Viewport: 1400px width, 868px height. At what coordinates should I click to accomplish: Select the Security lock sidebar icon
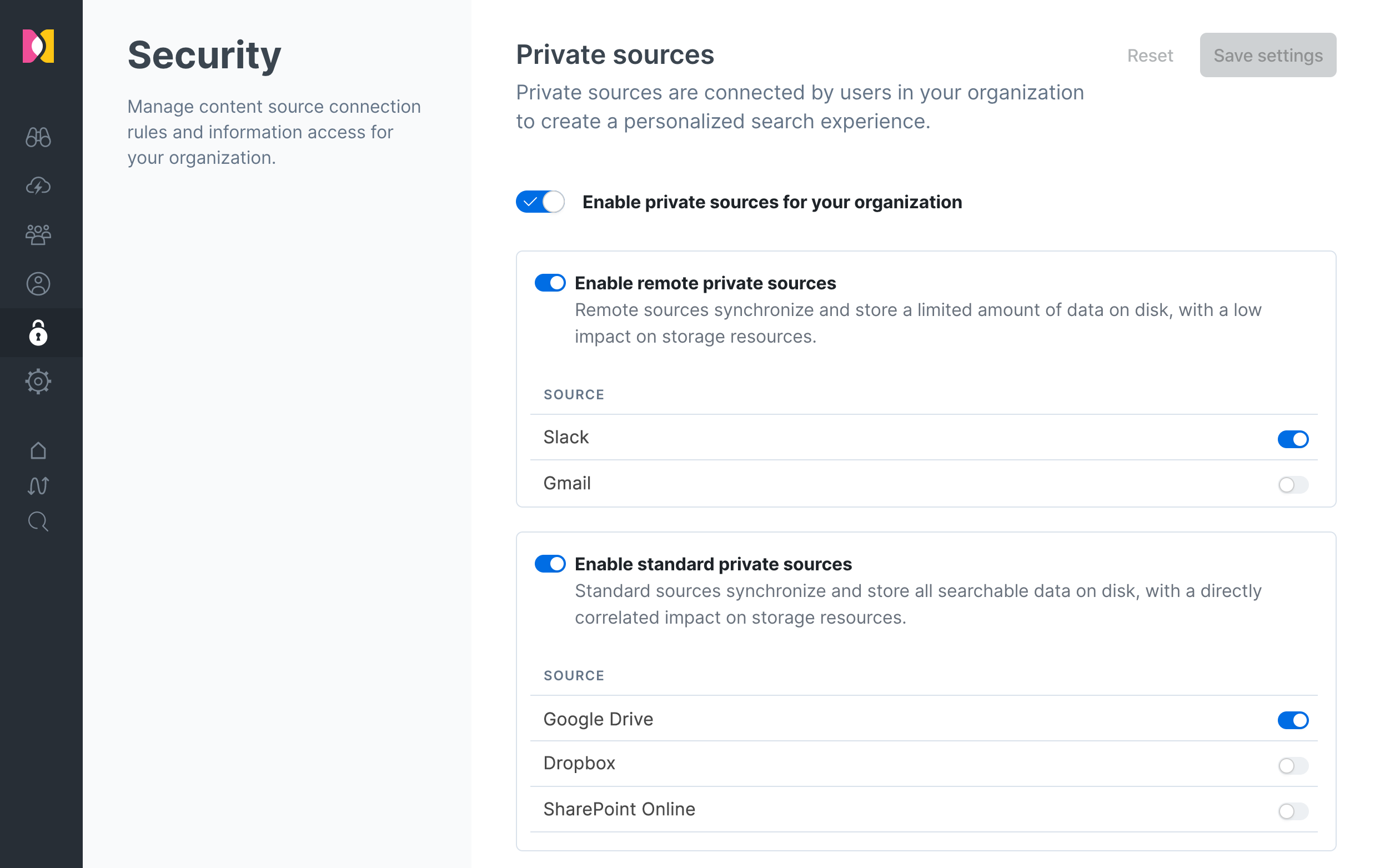click(38, 333)
